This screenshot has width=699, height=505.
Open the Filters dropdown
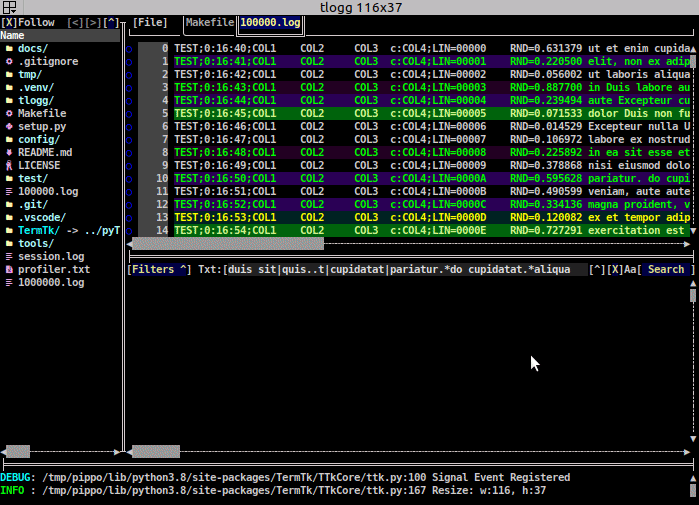pos(159,269)
